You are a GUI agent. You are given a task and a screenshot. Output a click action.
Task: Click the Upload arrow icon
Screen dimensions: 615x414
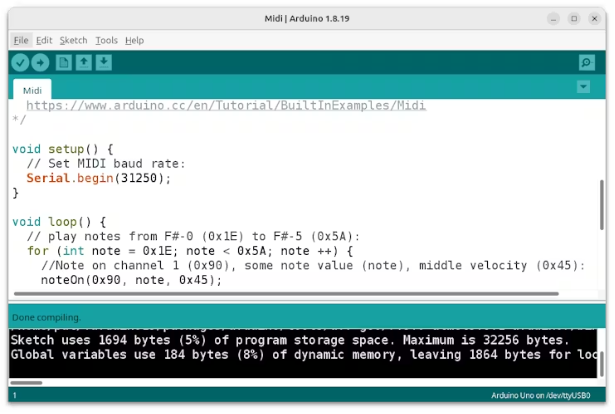point(40,63)
